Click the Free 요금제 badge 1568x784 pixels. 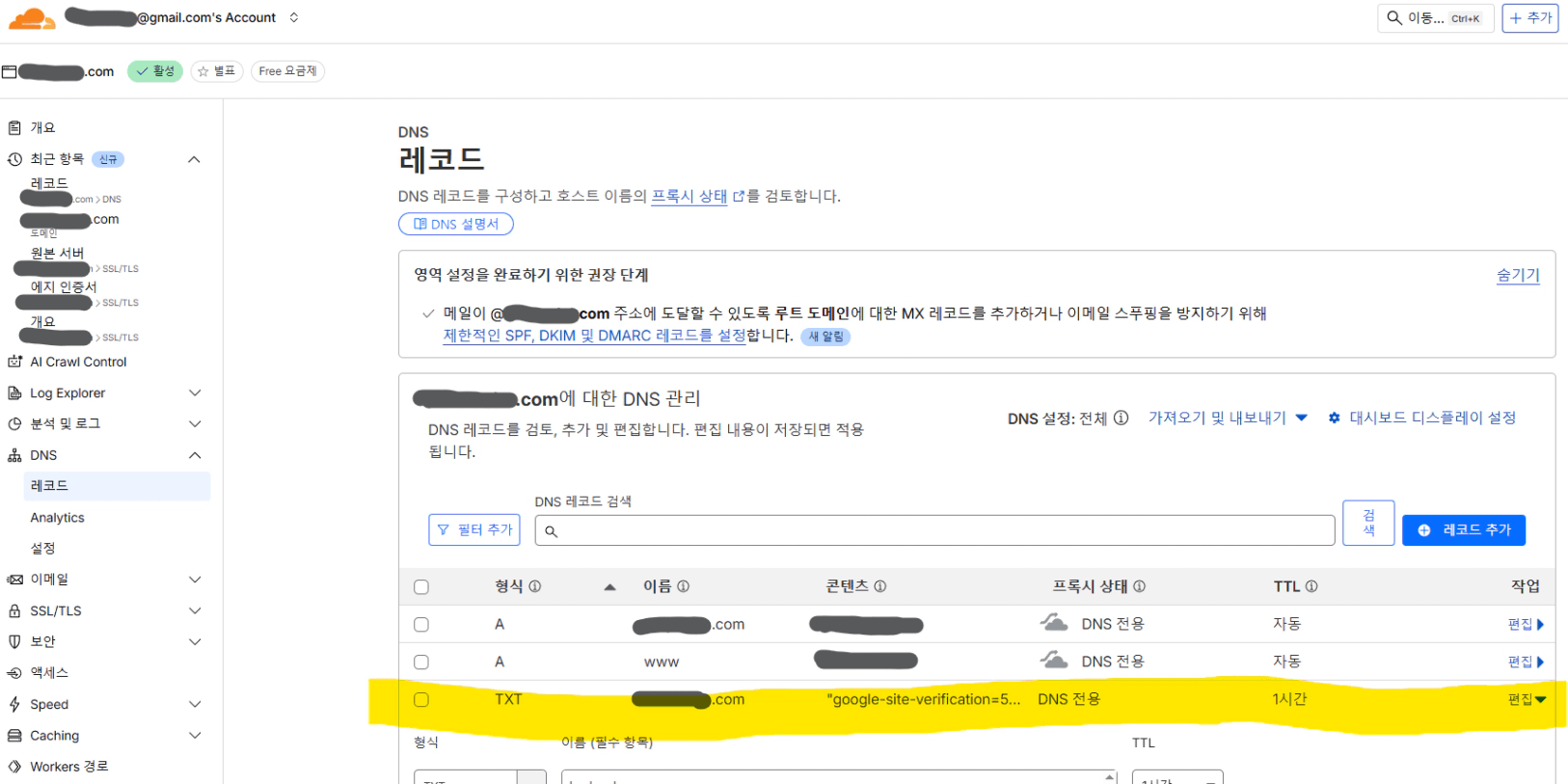coord(287,71)
